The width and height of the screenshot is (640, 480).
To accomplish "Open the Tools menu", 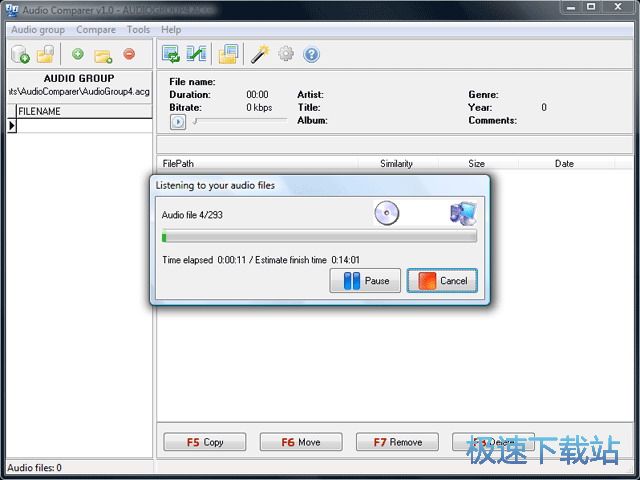I will click(138, 30).
